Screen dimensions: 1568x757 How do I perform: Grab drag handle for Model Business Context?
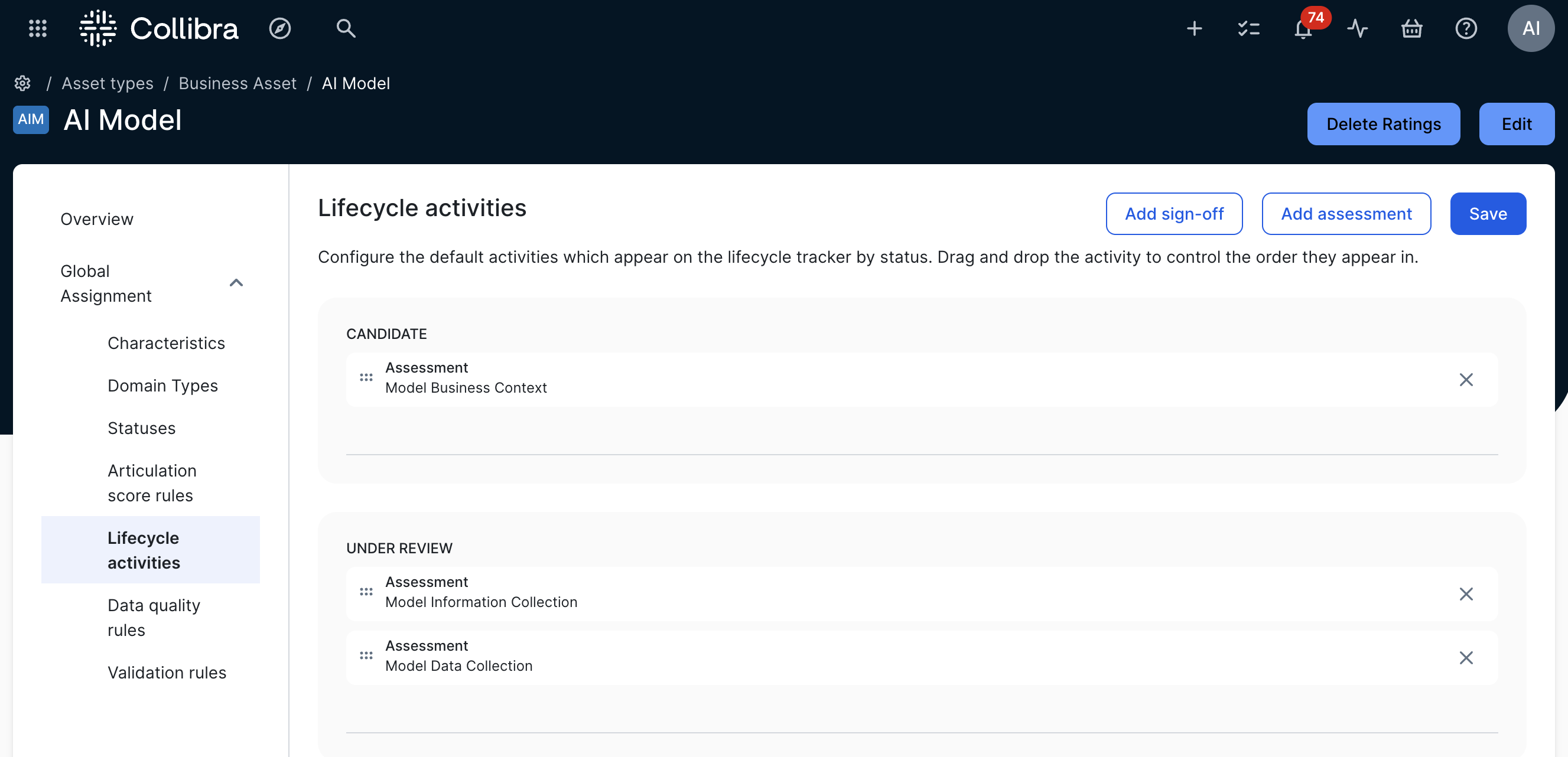tap(366, 378)
